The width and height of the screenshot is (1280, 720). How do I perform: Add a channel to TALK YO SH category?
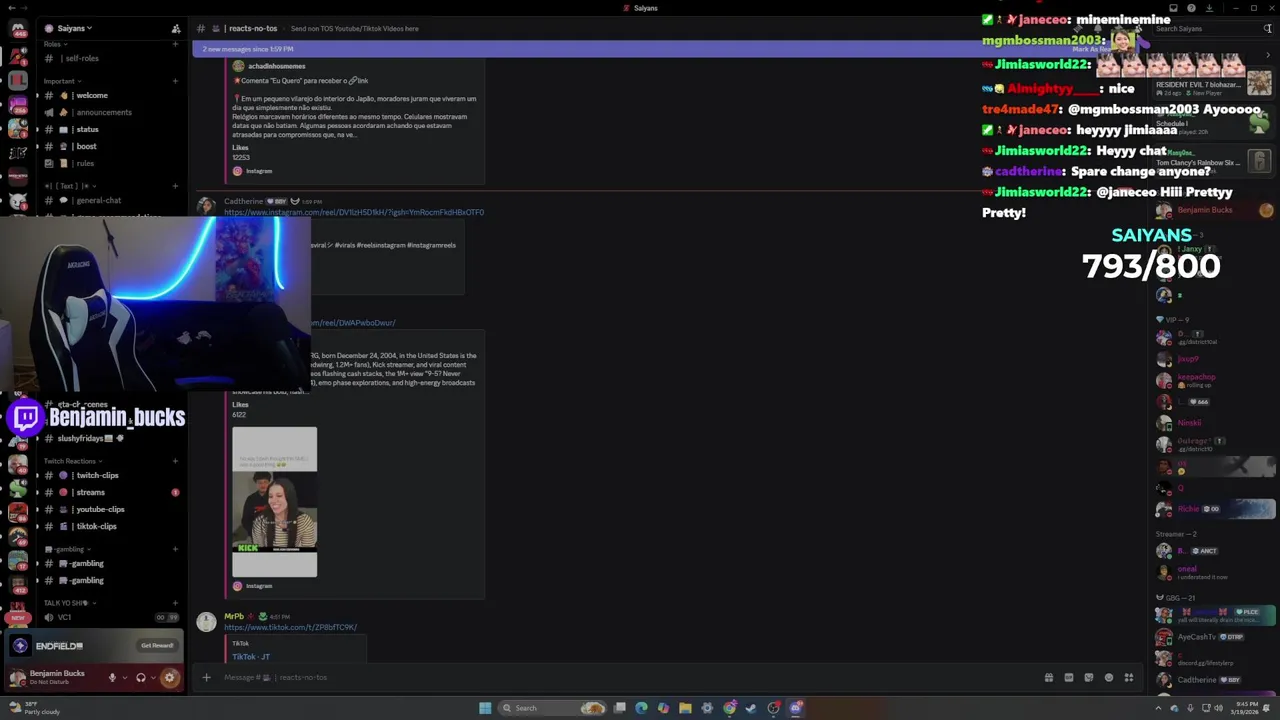pos(175,603)
